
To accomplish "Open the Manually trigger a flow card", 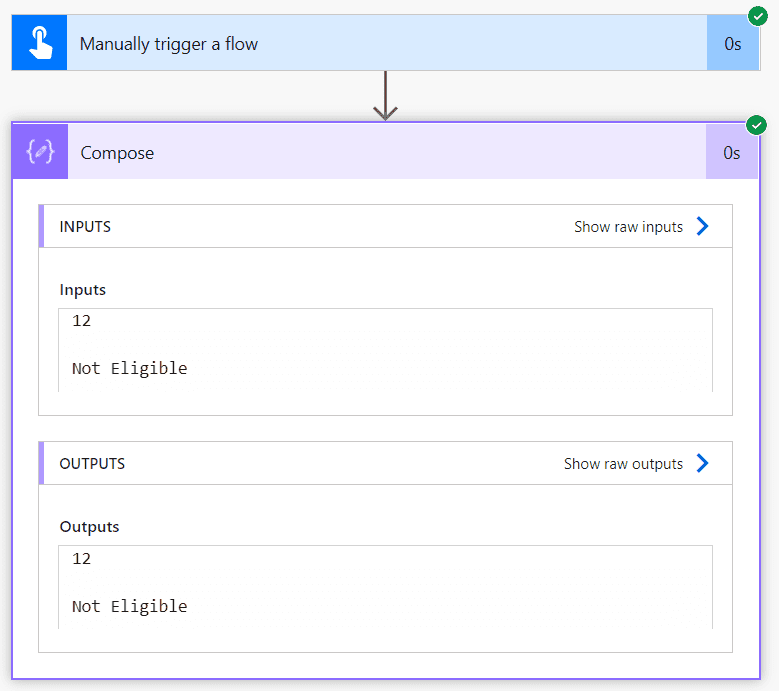I will point(386,43).
